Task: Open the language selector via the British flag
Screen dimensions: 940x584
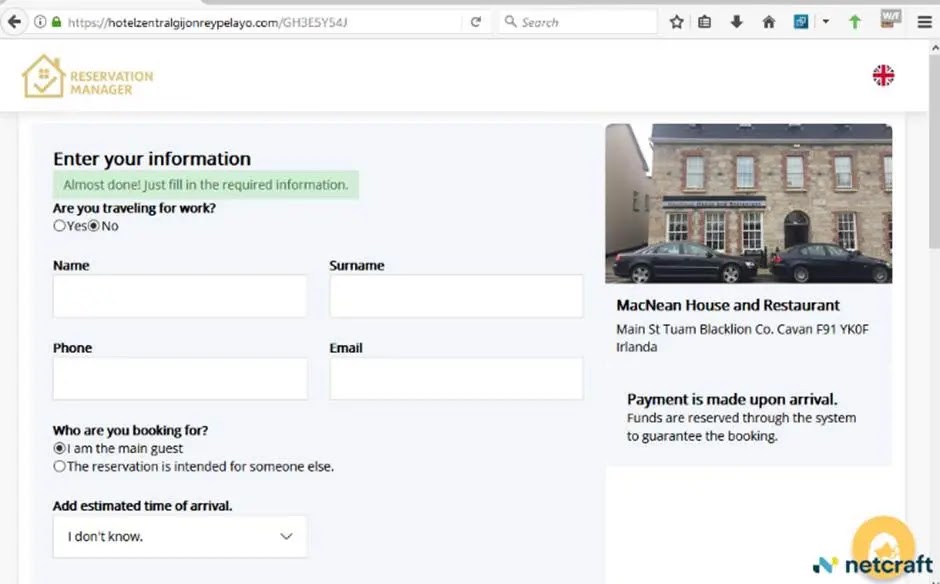Action: (x=883, y=75)
